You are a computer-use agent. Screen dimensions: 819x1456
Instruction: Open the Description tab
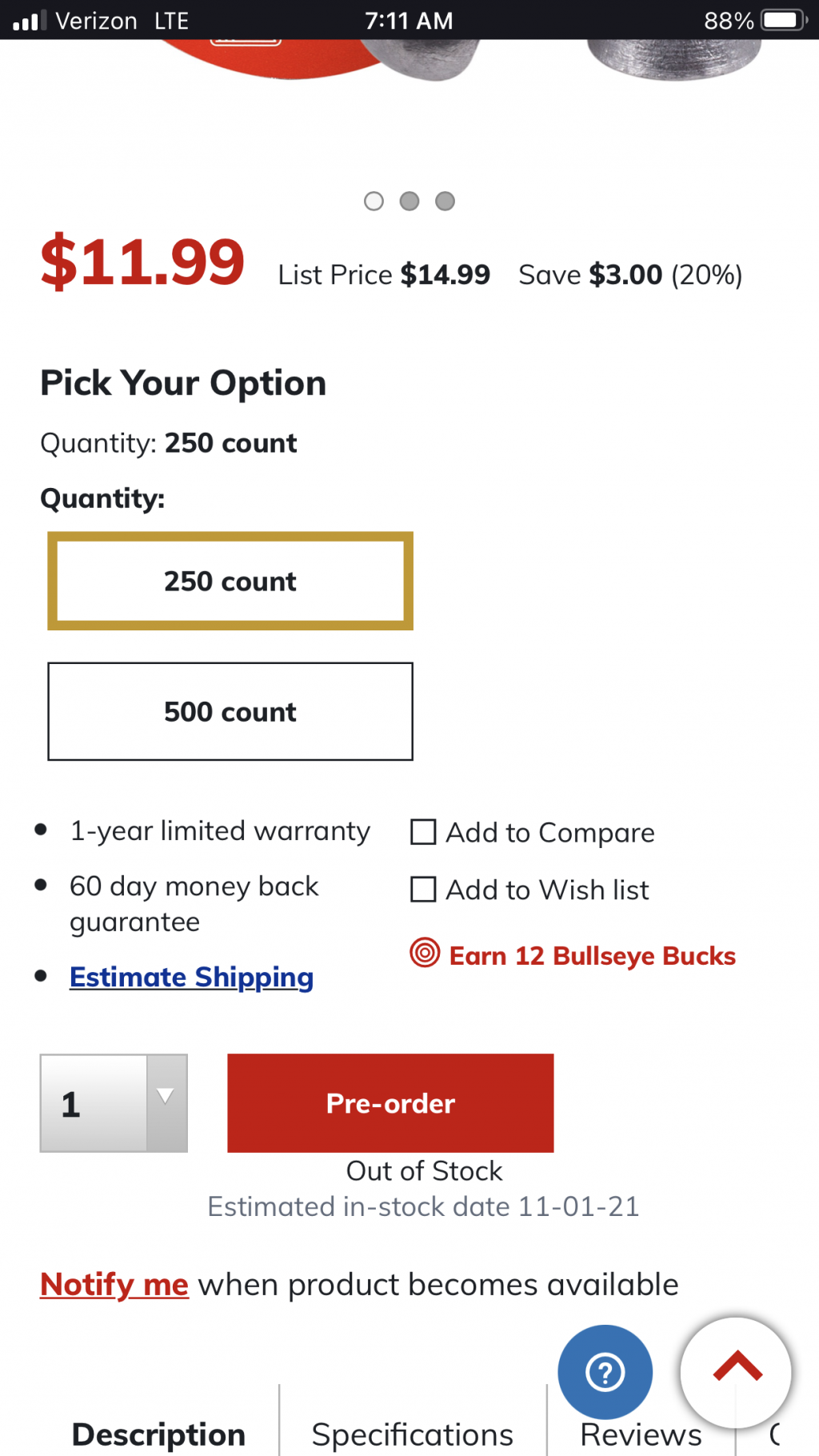[x=158, y=1434]
